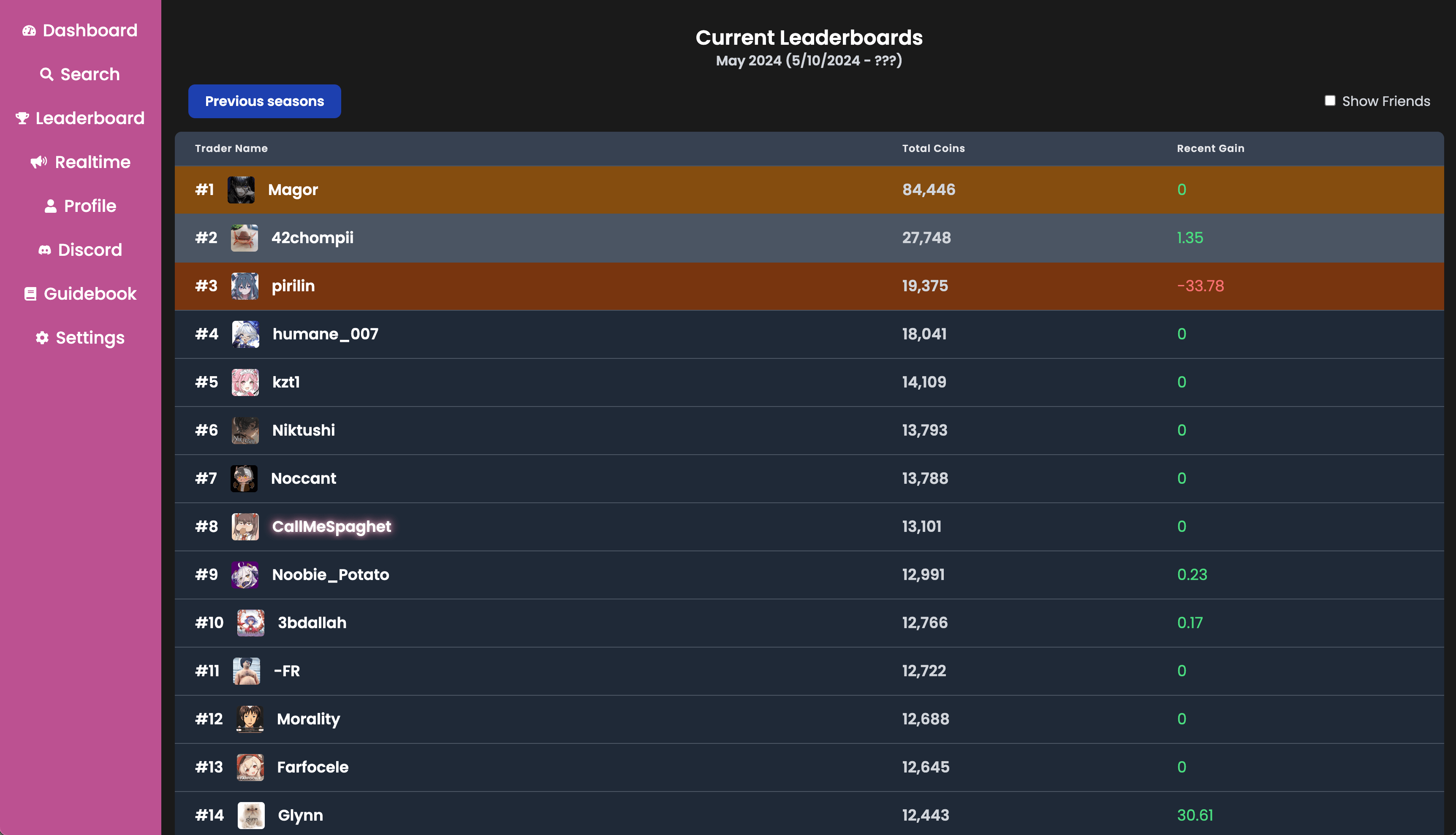
Task: Click the Leaderboard trophy icon
Action: tap(22, 118)
